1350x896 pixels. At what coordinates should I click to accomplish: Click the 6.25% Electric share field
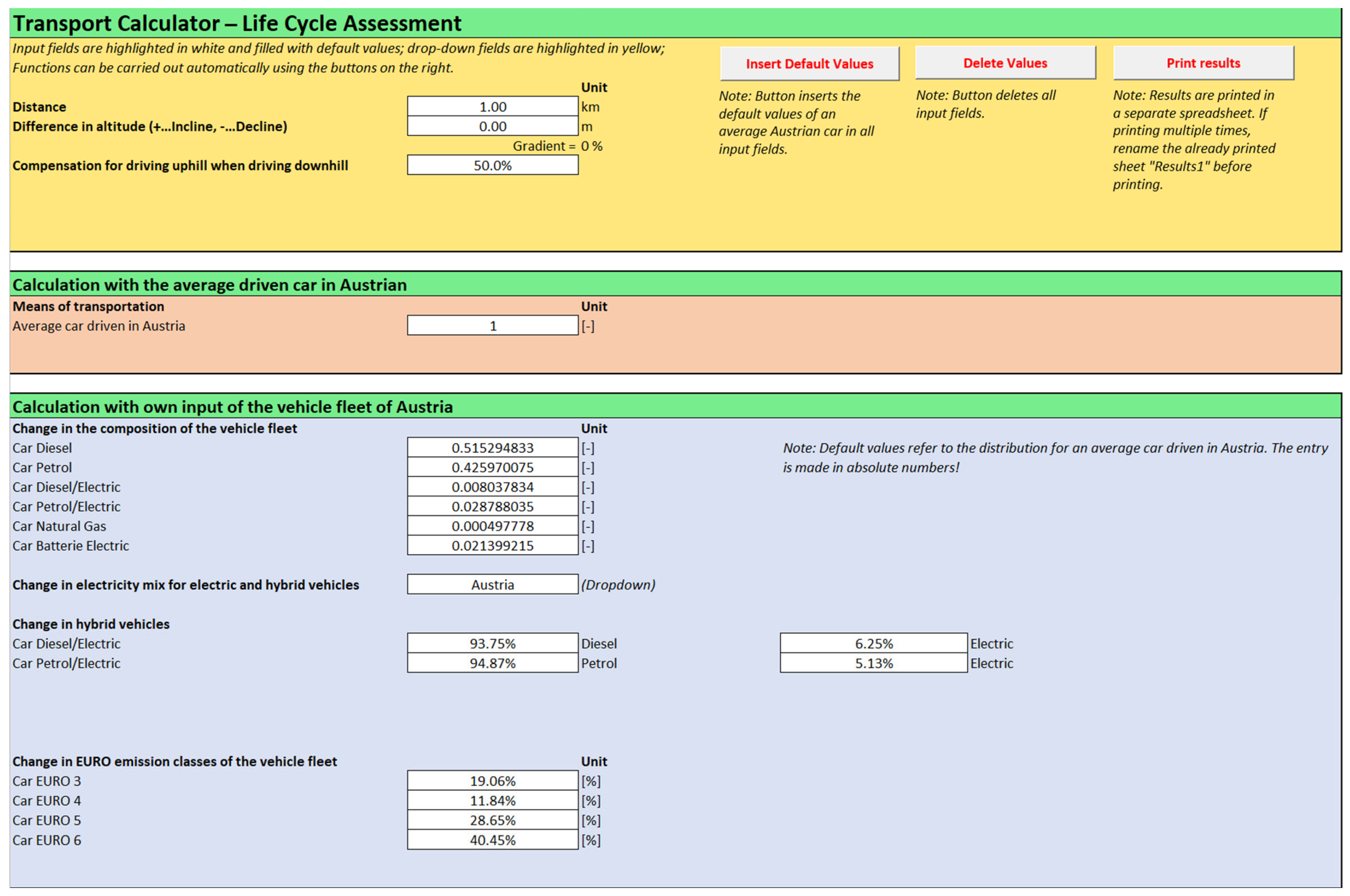[x=873, y=644]
